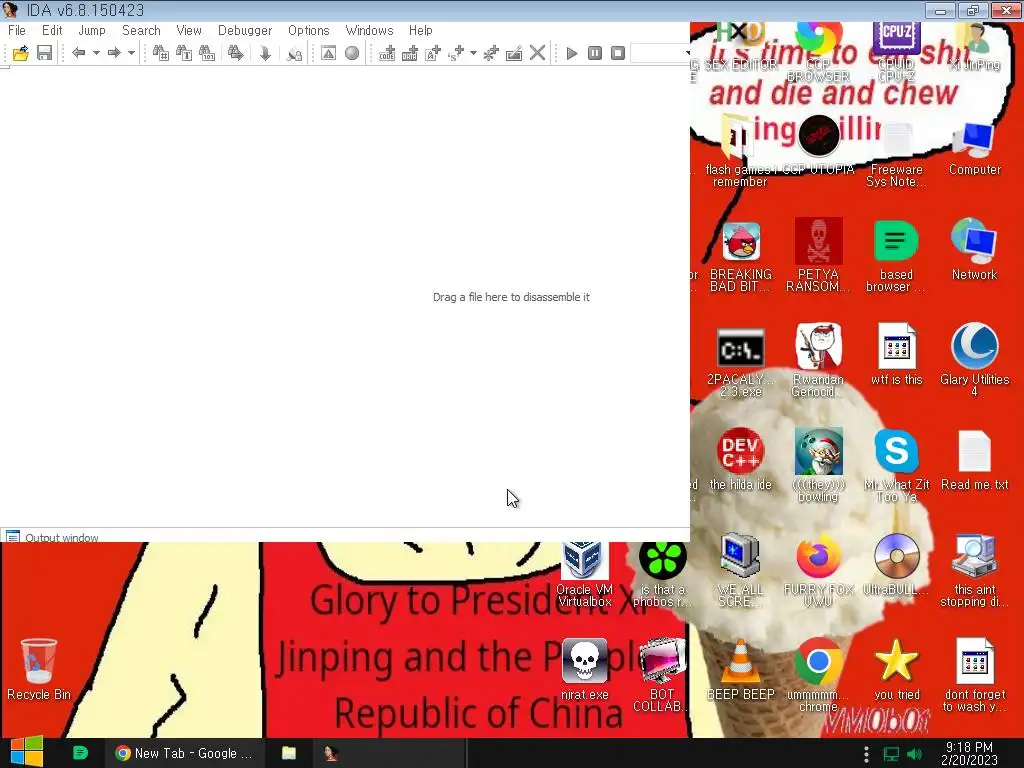Select the BREAKING BAD BIT Angry Birds icon
1024x768 pixels.
pyautogui.click(x=741, y=257)
